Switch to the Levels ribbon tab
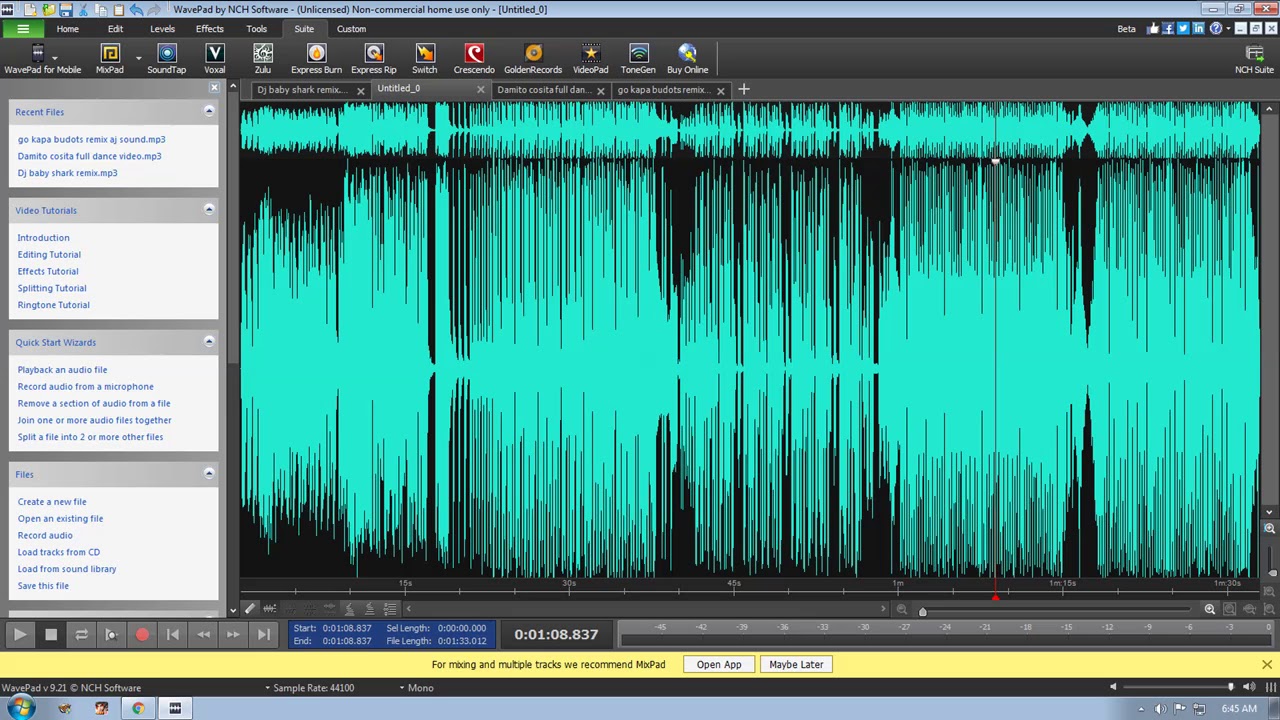 tap(162, 29)
